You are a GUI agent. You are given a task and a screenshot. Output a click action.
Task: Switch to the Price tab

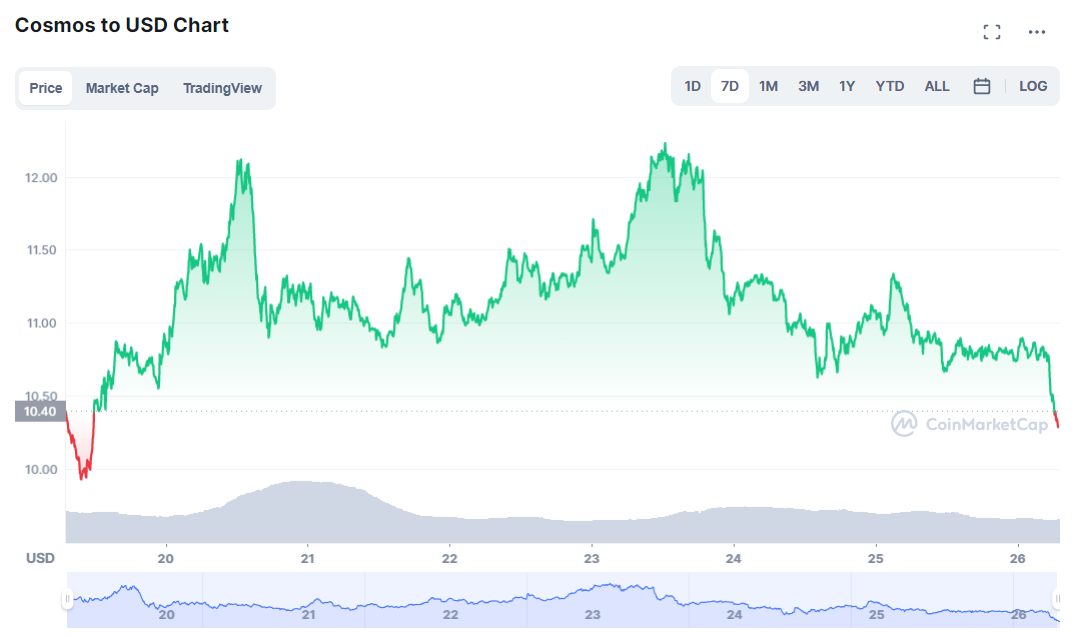pyautogui.click(x=45, y=88)
